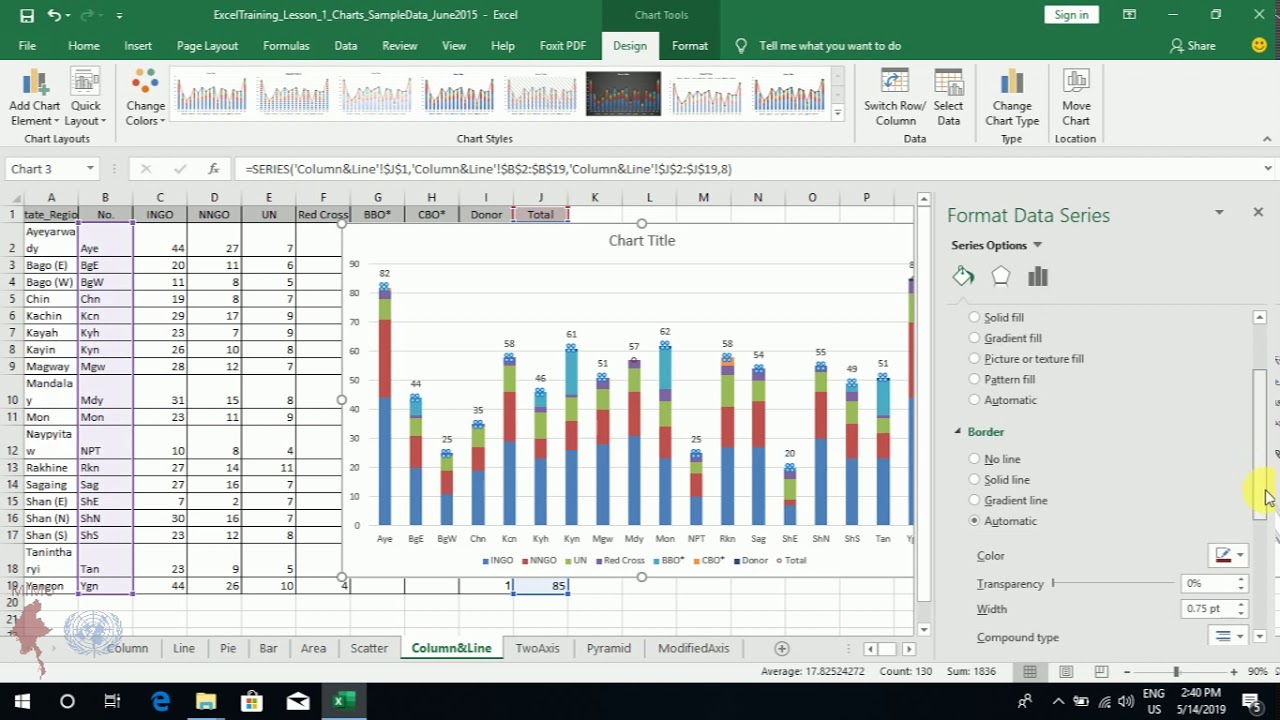Open File Explorer from the taskbar
Image resolution: width=1280 pixels, height=720 pixels.
pyautogui.click(x=205, y=701)
